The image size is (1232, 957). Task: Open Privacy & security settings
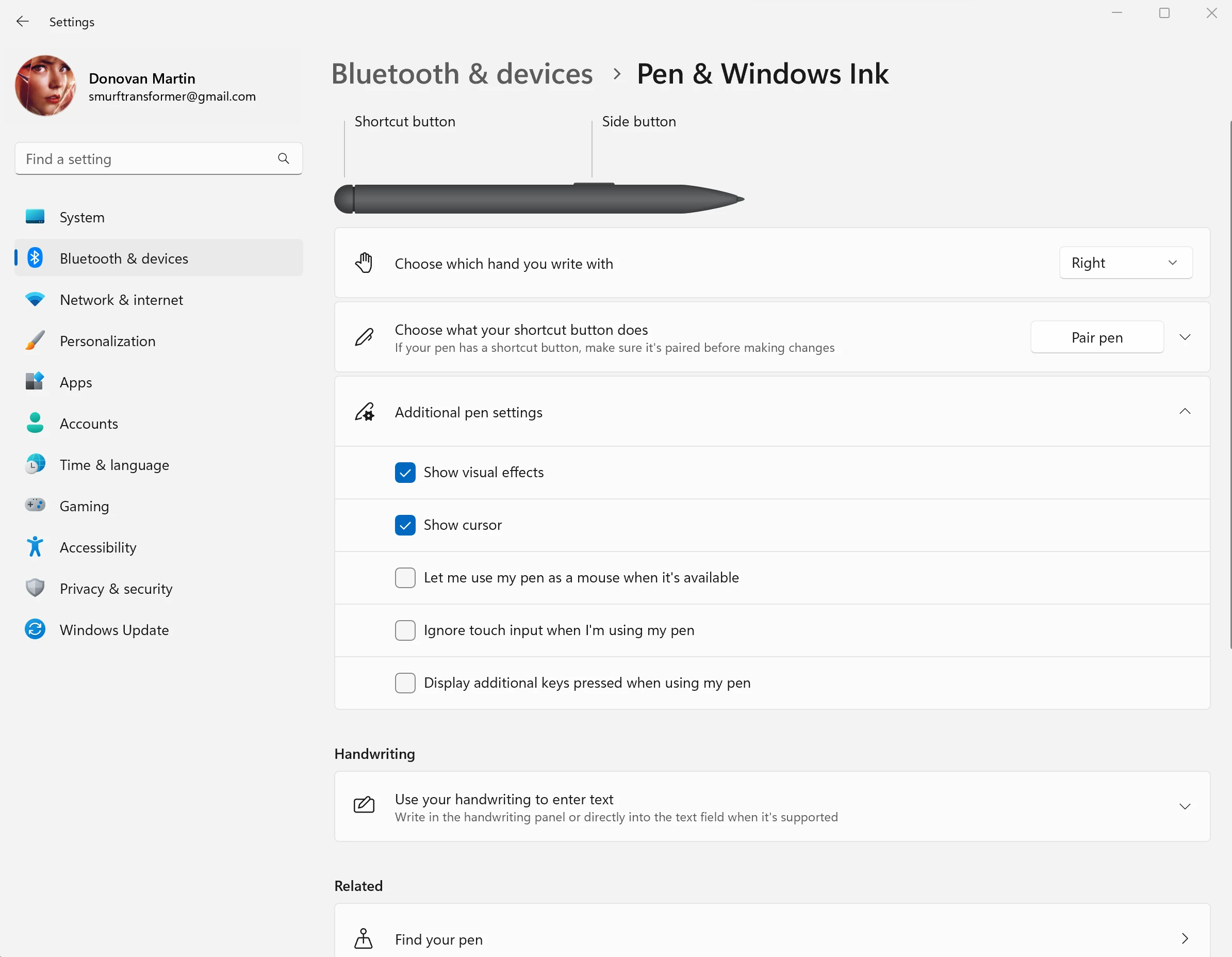(x=116, y=589)
